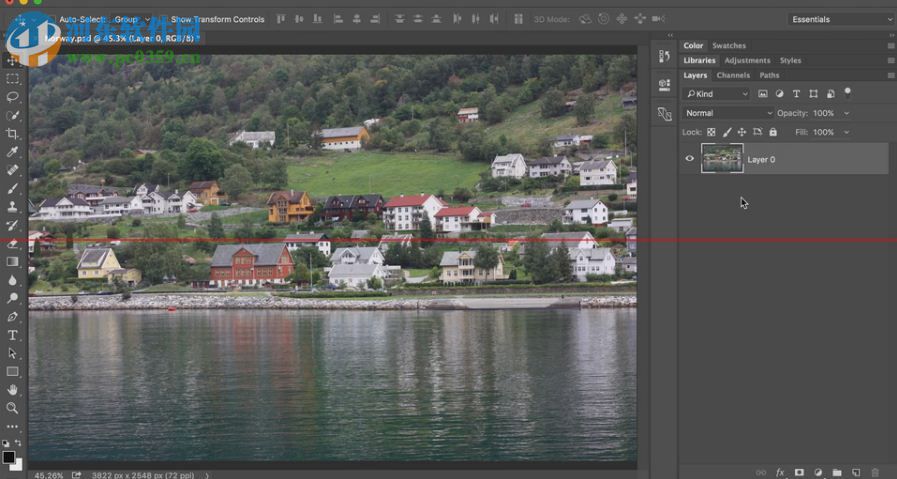Select the Quick Selection tool
897x479 pixels.
click(x=12, y=115)
